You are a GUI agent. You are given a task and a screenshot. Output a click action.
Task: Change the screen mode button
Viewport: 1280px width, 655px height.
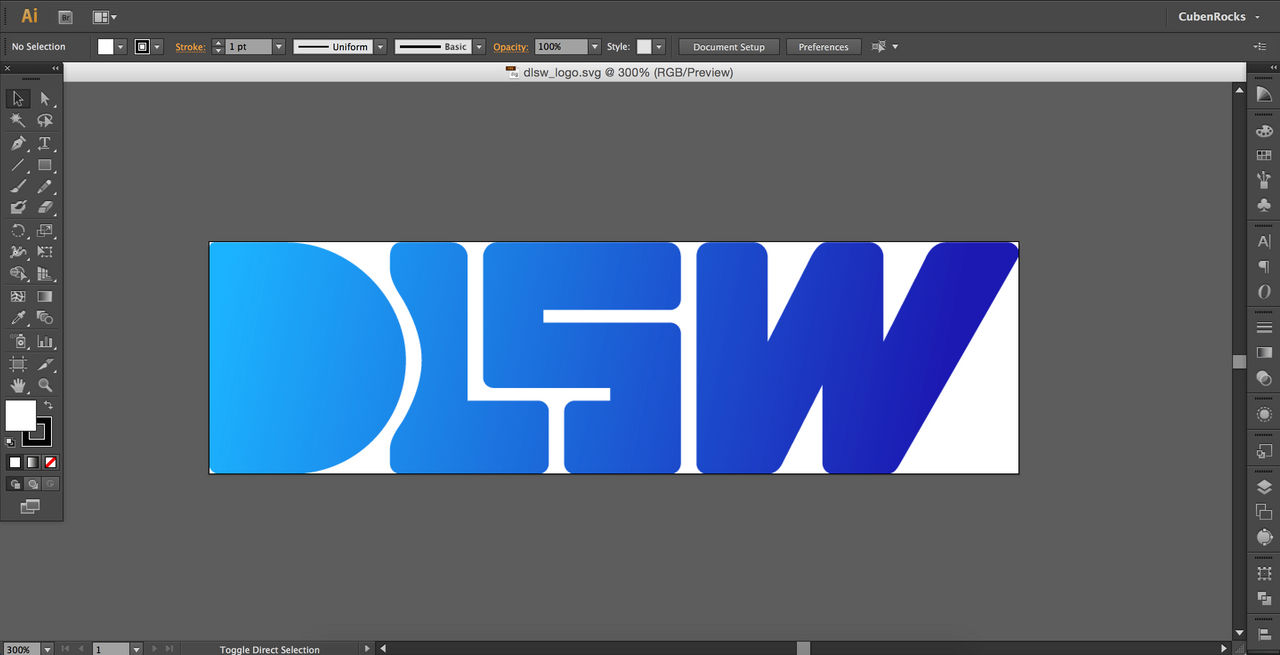(30, 507)
